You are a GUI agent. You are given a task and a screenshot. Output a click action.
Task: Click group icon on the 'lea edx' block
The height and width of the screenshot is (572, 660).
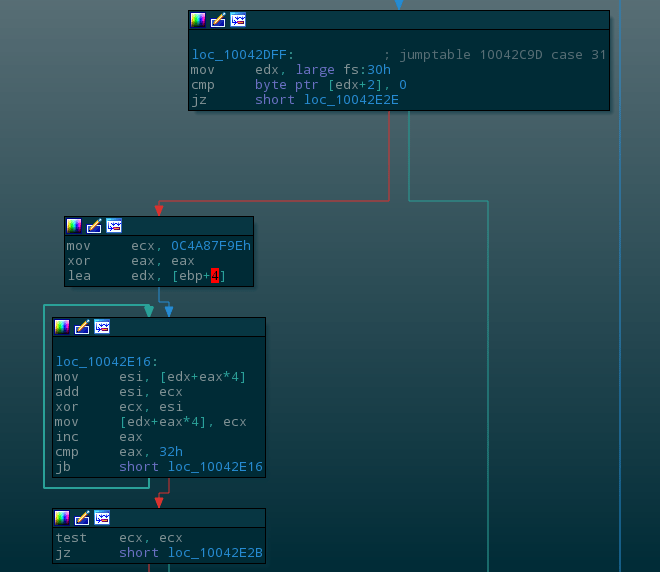coord(114,226)
